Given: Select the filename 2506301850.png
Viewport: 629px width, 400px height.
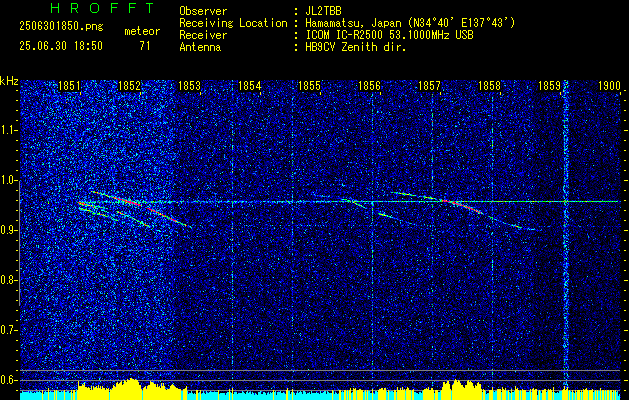Looking at the screenshot, I should (x=61, y=27).
